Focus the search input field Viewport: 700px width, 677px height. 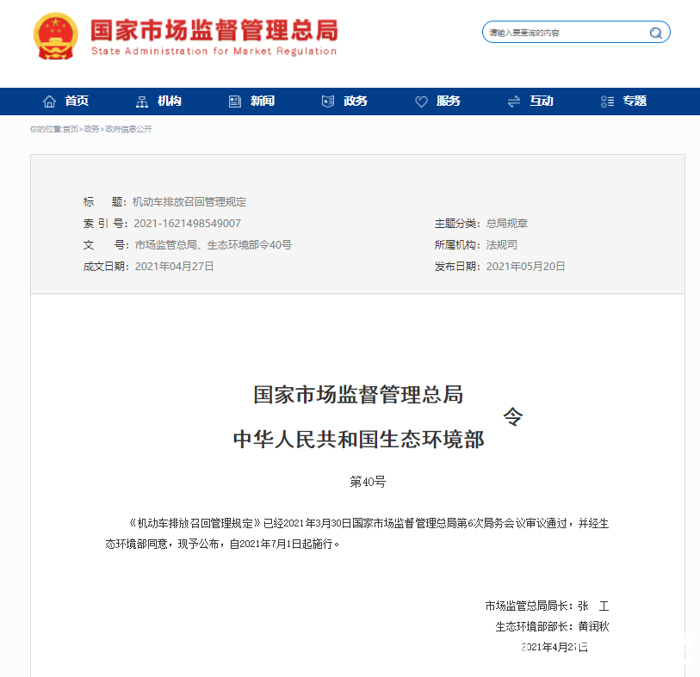pyautogui.click(x=563, y=33)
